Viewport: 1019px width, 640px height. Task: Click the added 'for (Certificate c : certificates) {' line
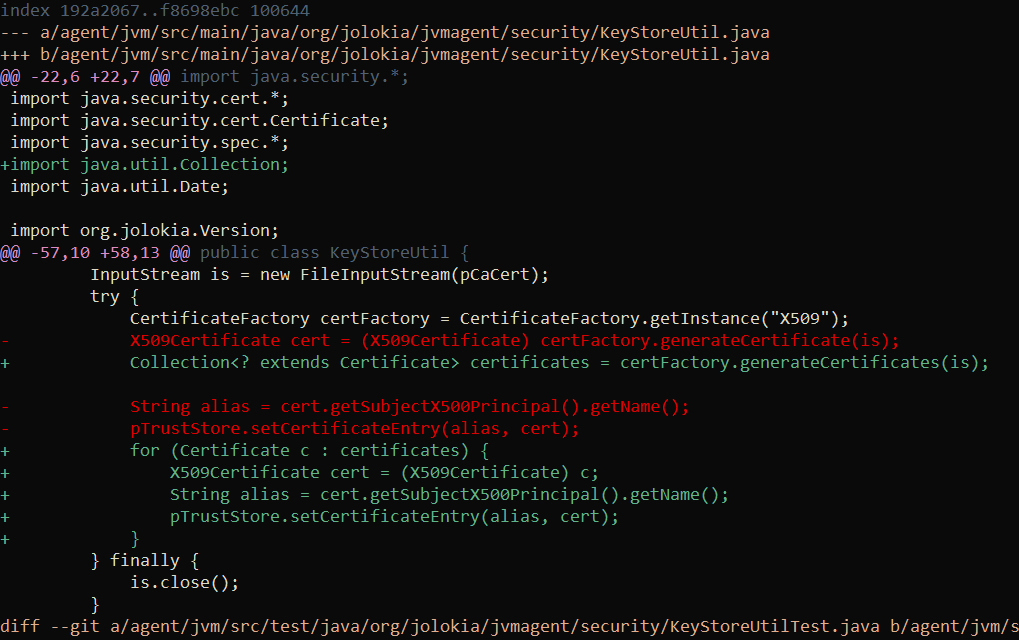click(309, 451)
